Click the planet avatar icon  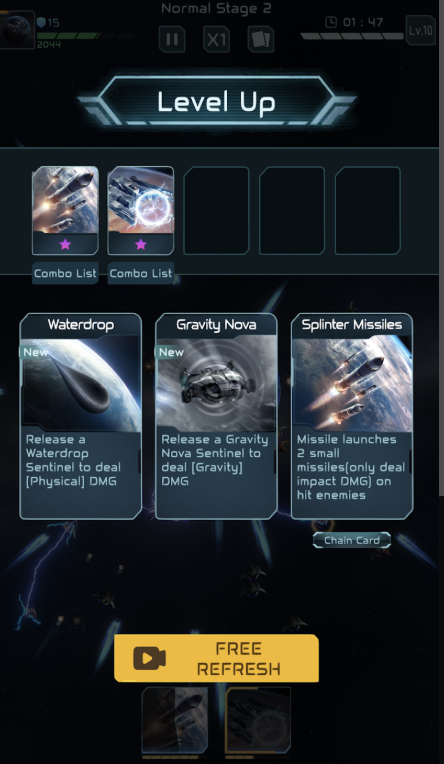pyautogui.click(x=17, y=30)
